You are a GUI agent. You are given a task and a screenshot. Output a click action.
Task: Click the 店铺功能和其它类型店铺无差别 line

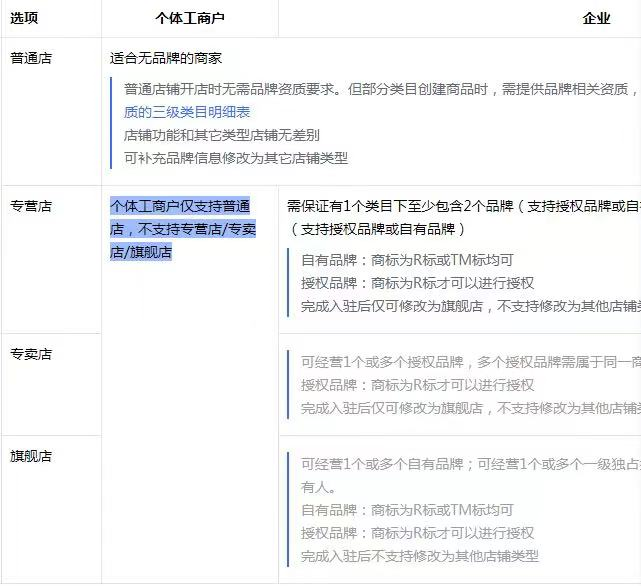pyautogui.click(x=222, y=135)
